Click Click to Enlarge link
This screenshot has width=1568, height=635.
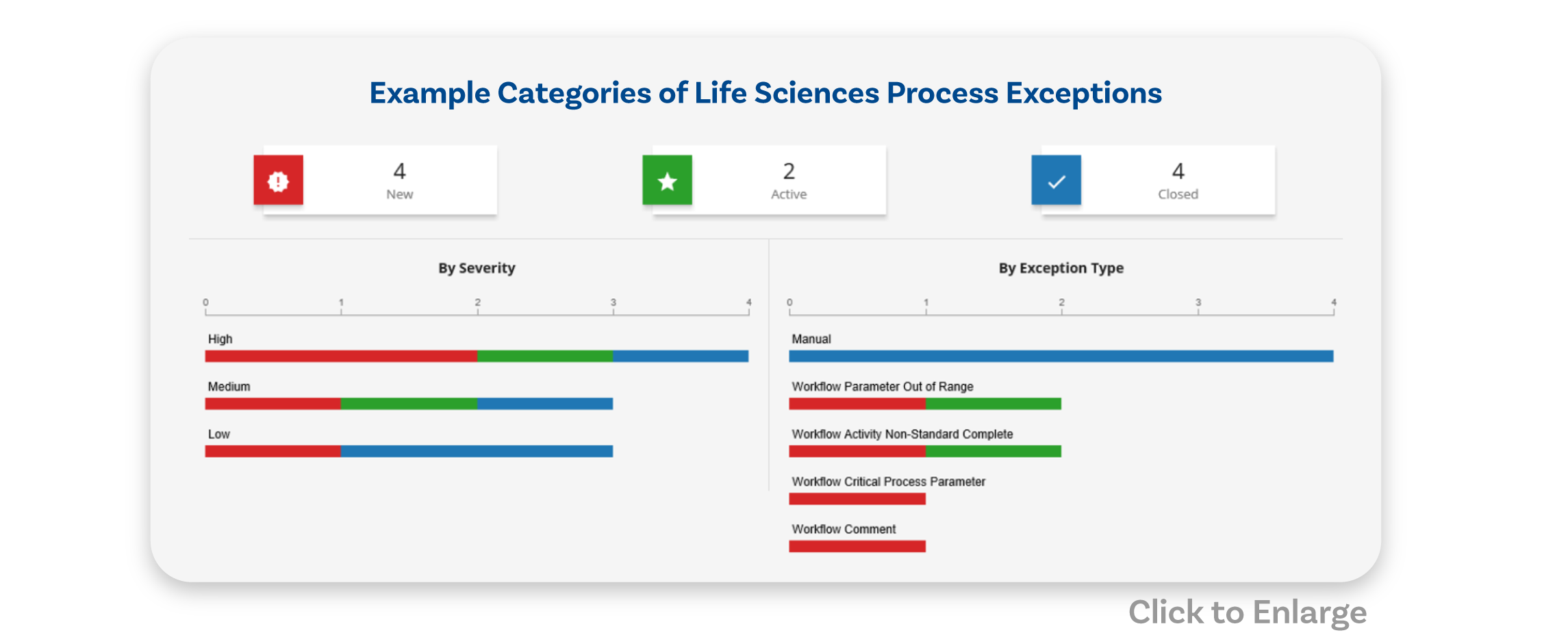tap(1247, 612)
